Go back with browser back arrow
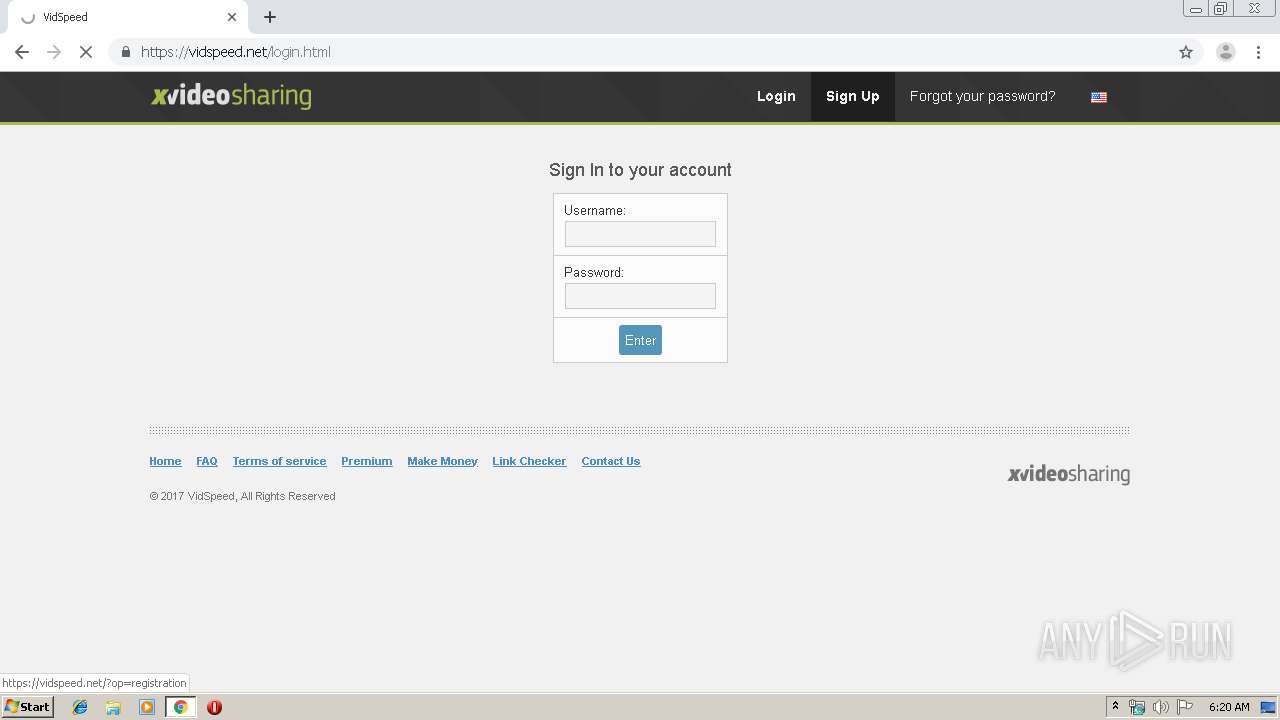 (22, 52)
